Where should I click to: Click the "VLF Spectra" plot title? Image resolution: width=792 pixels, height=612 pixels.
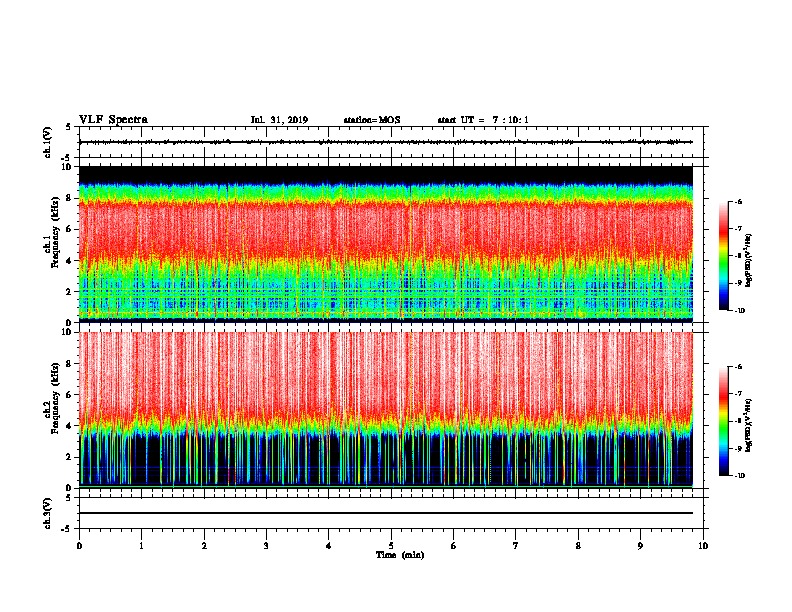pyautogui.click(x=113, y=120)
